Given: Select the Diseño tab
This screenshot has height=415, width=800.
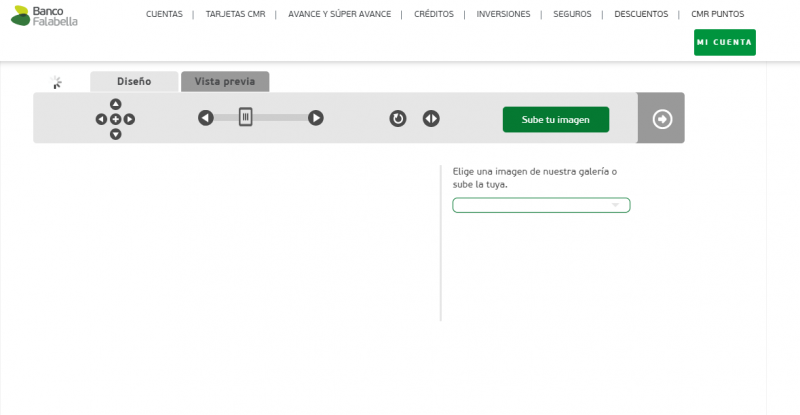Looking at the screenshot, I should 134,82.
